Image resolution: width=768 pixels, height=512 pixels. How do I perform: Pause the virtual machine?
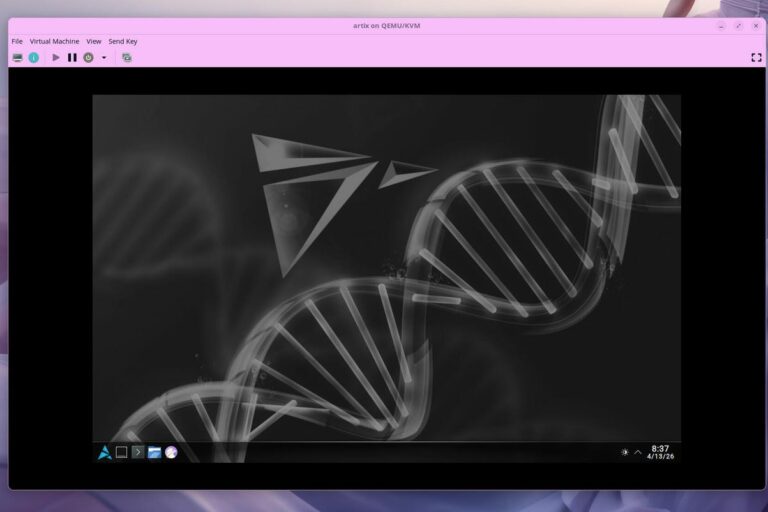[72, 58]
